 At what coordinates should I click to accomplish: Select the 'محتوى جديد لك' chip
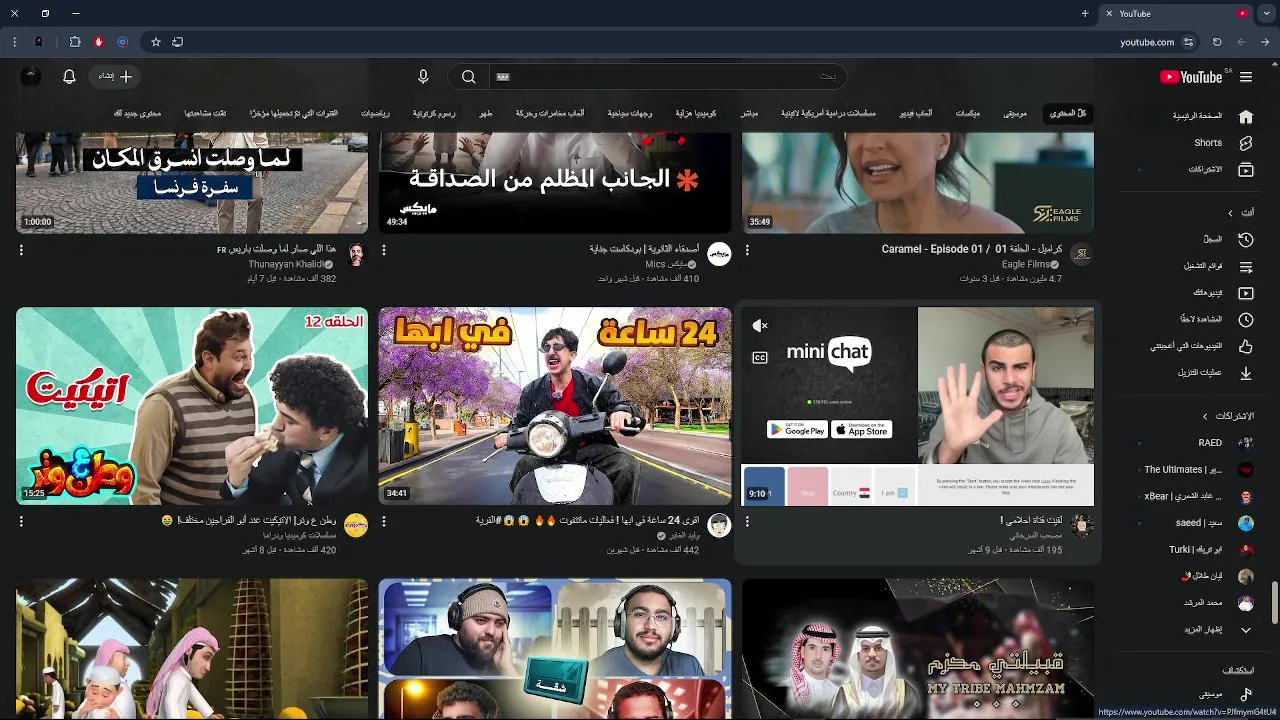tap(137, 114)
